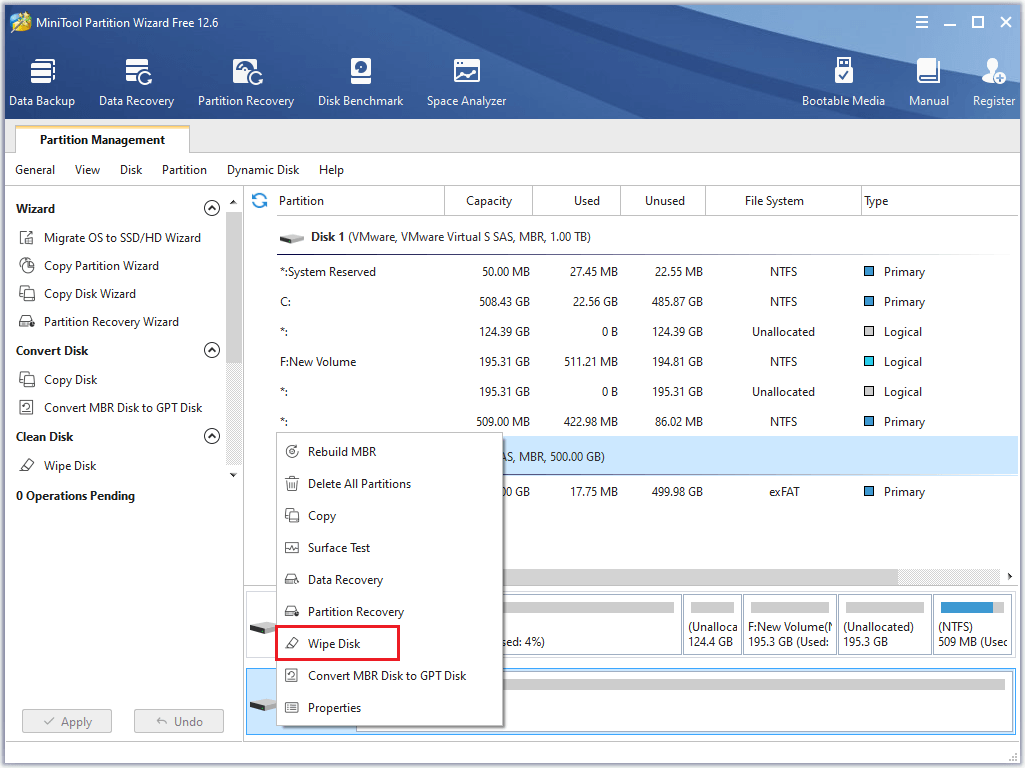Screen dimensions: 1025x768
Task: Launch Copy Disk Wizard
Action: 90,294
